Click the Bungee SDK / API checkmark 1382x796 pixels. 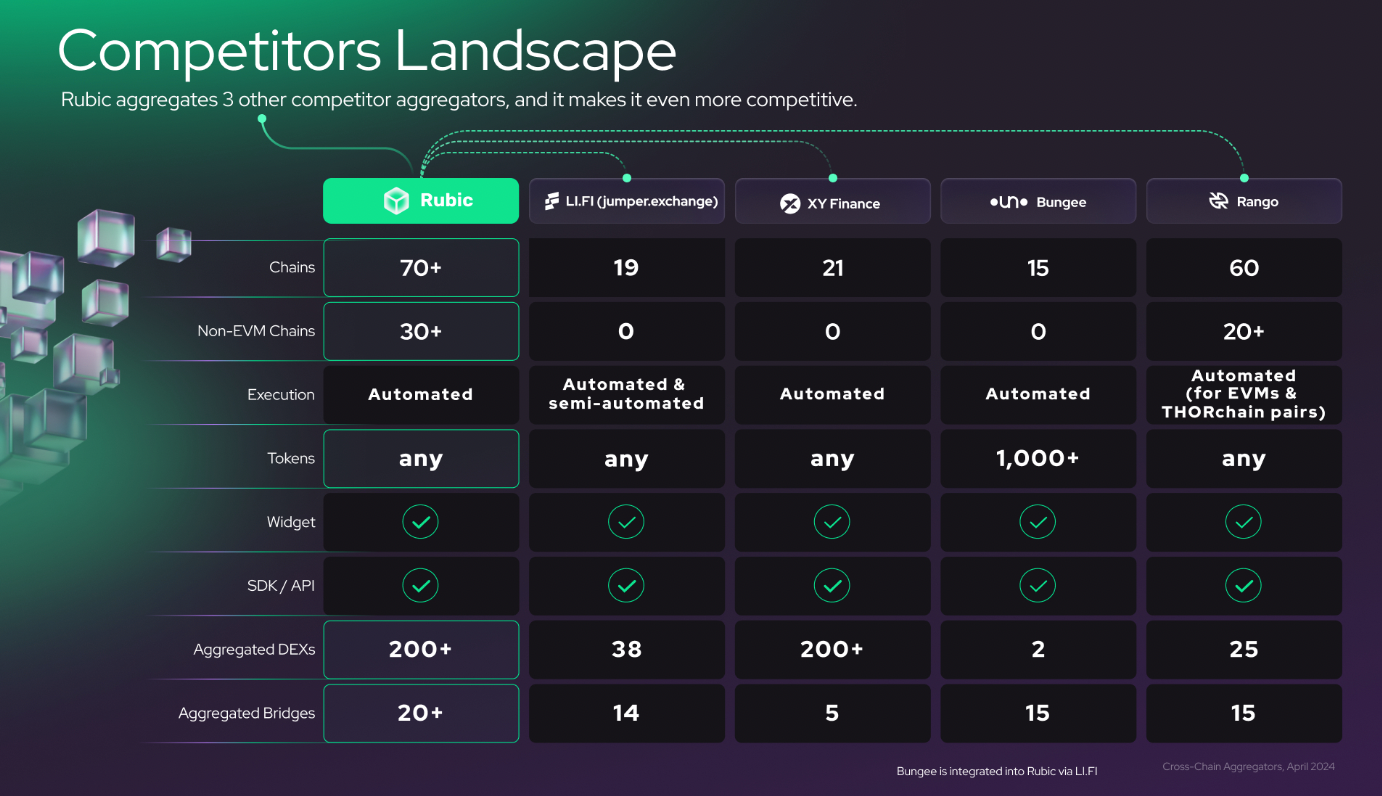[x=1038, y=586]
